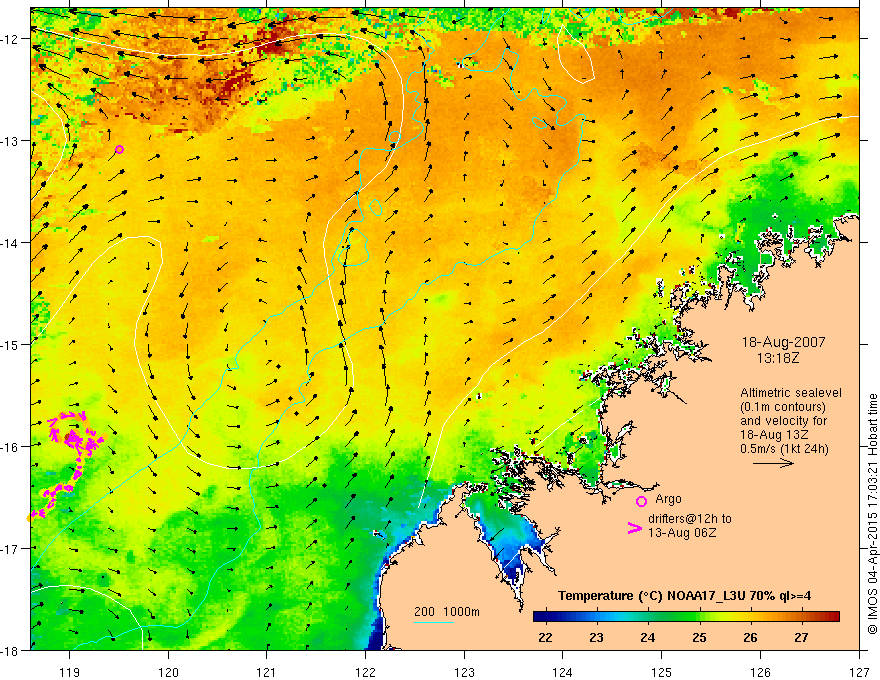880x680 pixels.
Task: Click the '125' longitude axis label
Action: 662,672
